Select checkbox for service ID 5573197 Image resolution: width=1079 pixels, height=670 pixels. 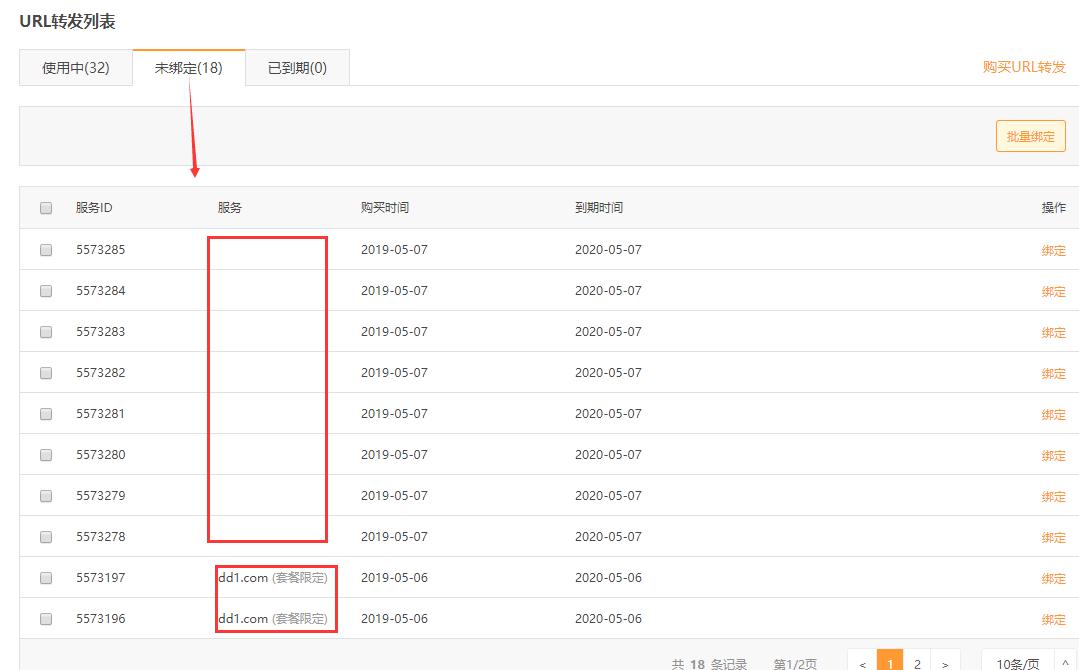tap(46, 578)
